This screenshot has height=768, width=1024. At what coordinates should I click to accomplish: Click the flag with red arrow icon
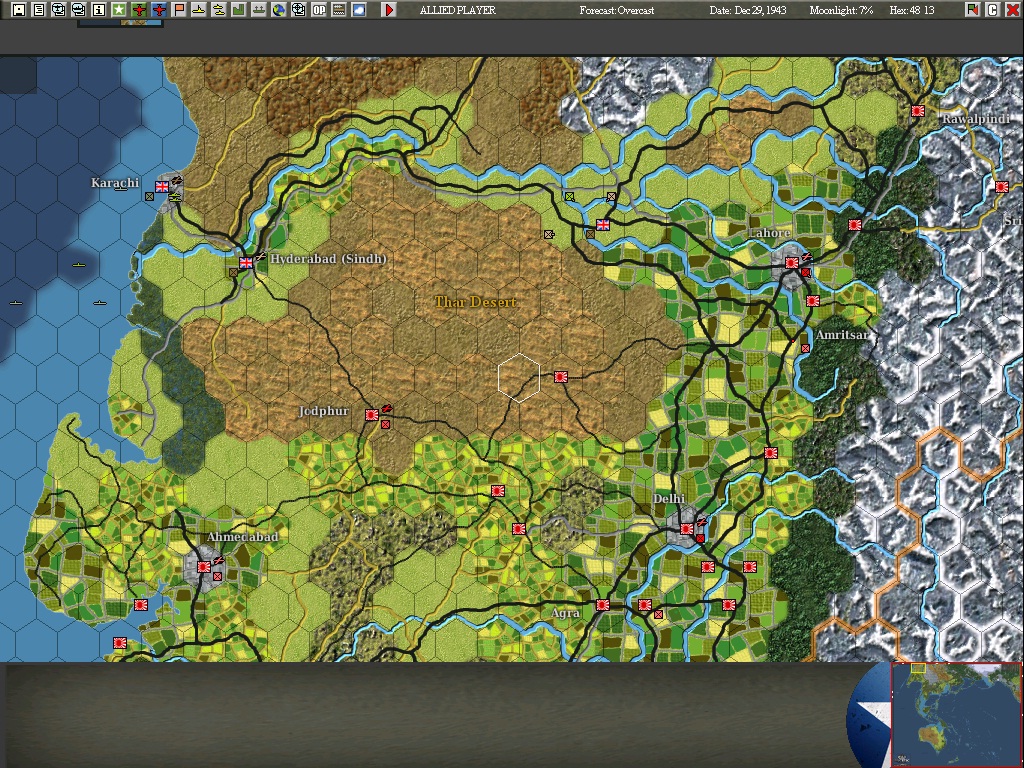click(x=972, y=10)
